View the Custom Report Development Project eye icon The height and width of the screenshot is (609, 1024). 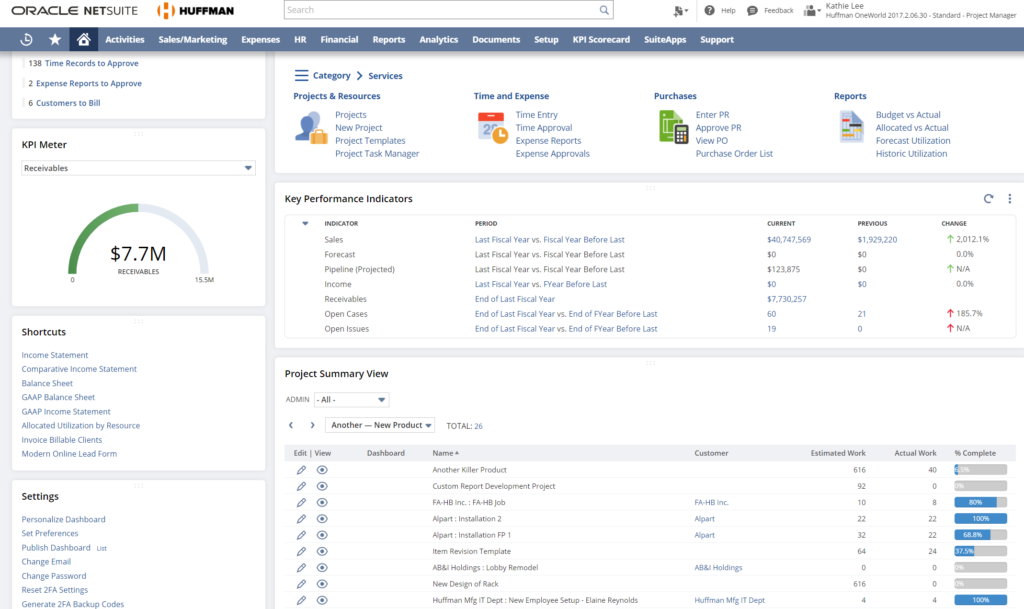tap(322, 486)
